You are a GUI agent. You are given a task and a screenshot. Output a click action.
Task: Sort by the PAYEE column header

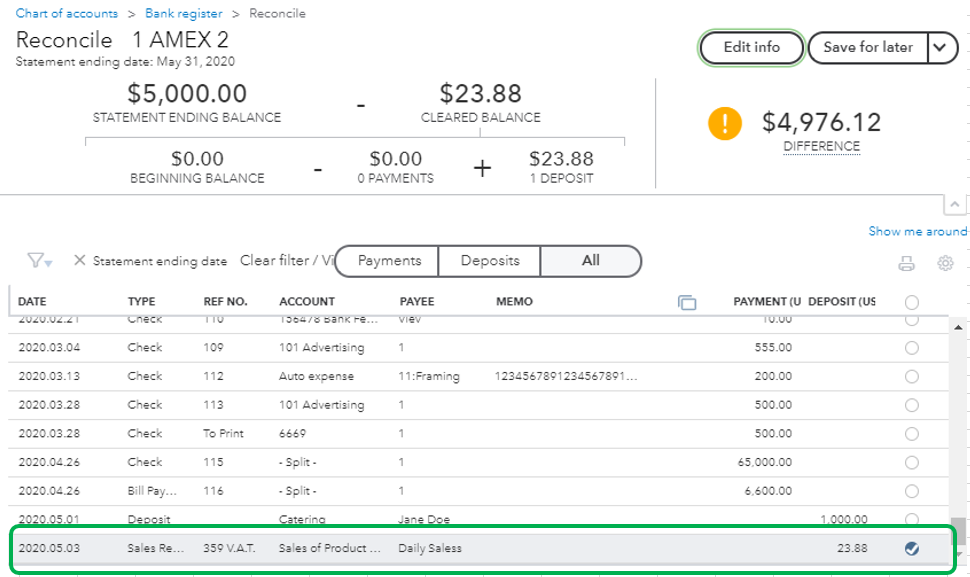click(417, 302)
